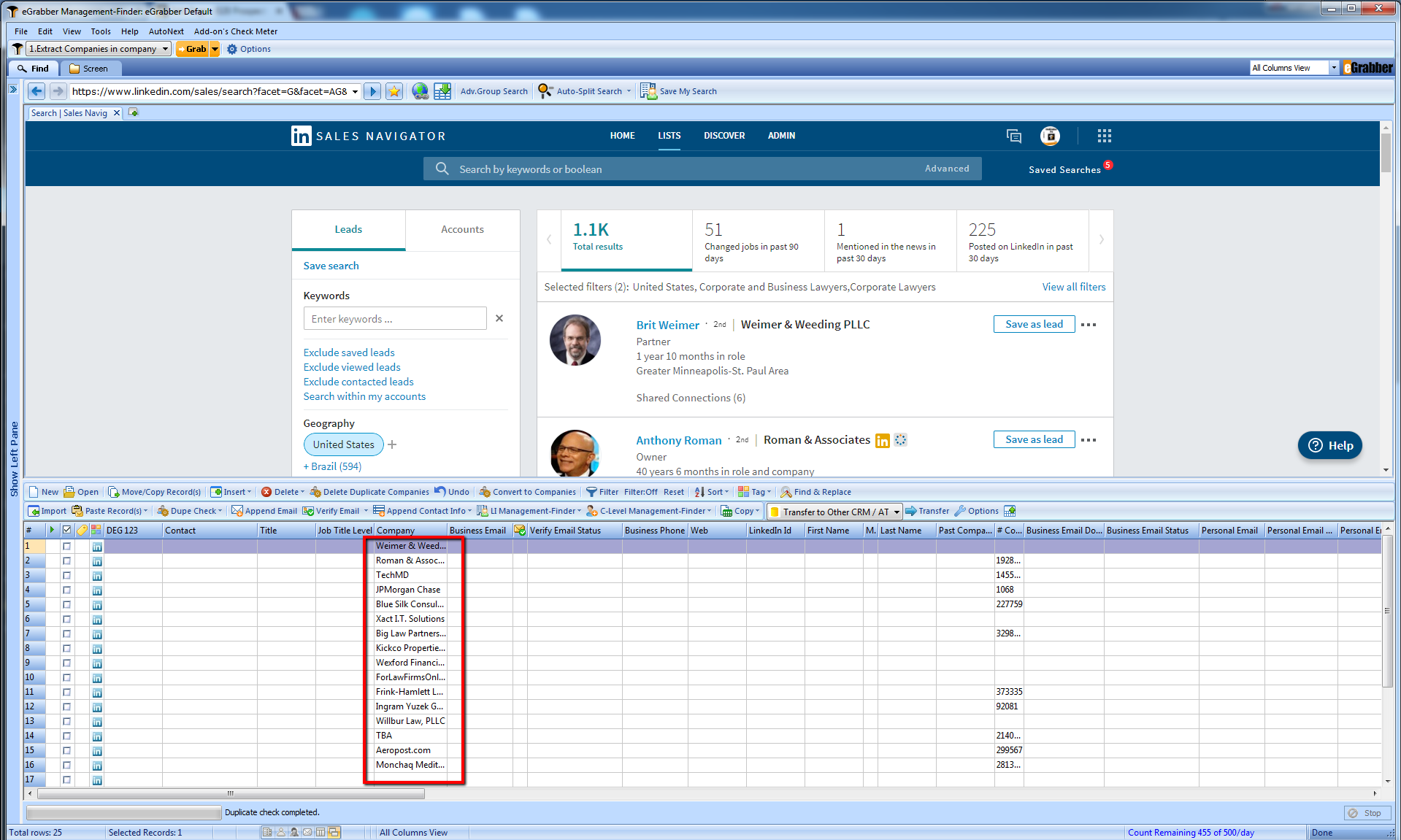Viewport: 1401px width, 840px height.
Task: Click the Save search link
Action: [331, 266]
